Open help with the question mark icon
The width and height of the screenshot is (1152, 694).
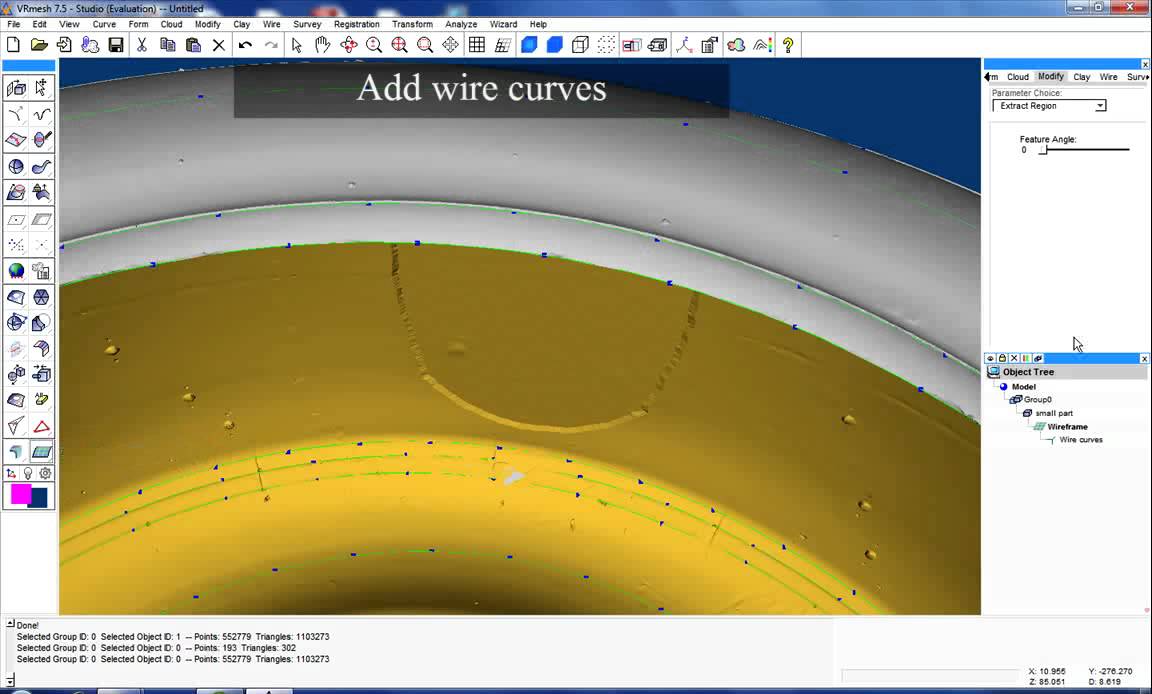[x=788, y=45]
